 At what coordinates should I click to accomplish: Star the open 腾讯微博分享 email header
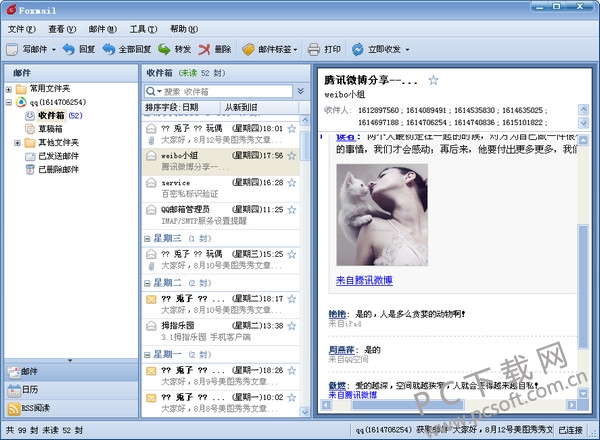point(433,80)
